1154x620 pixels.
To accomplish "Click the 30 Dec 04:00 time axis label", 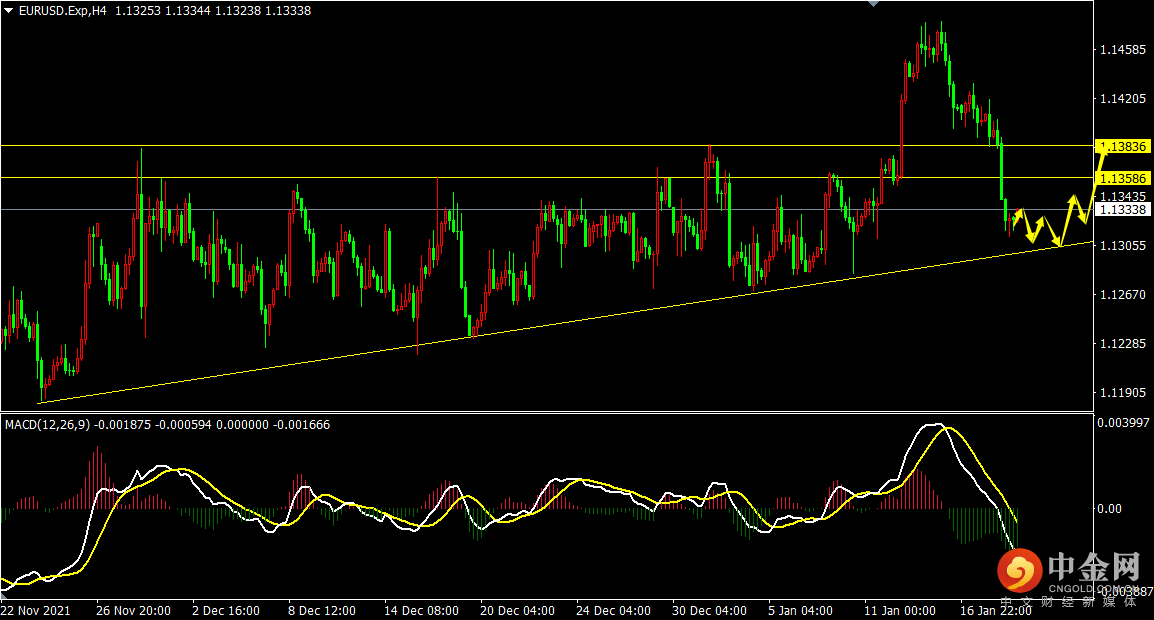I will [x=709, y=610].
